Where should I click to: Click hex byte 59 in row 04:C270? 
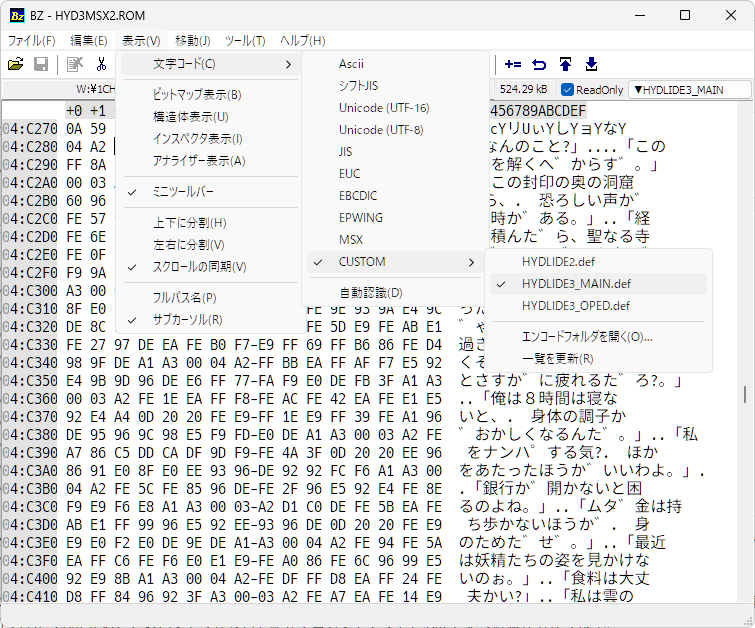click(x=98, y=129)
